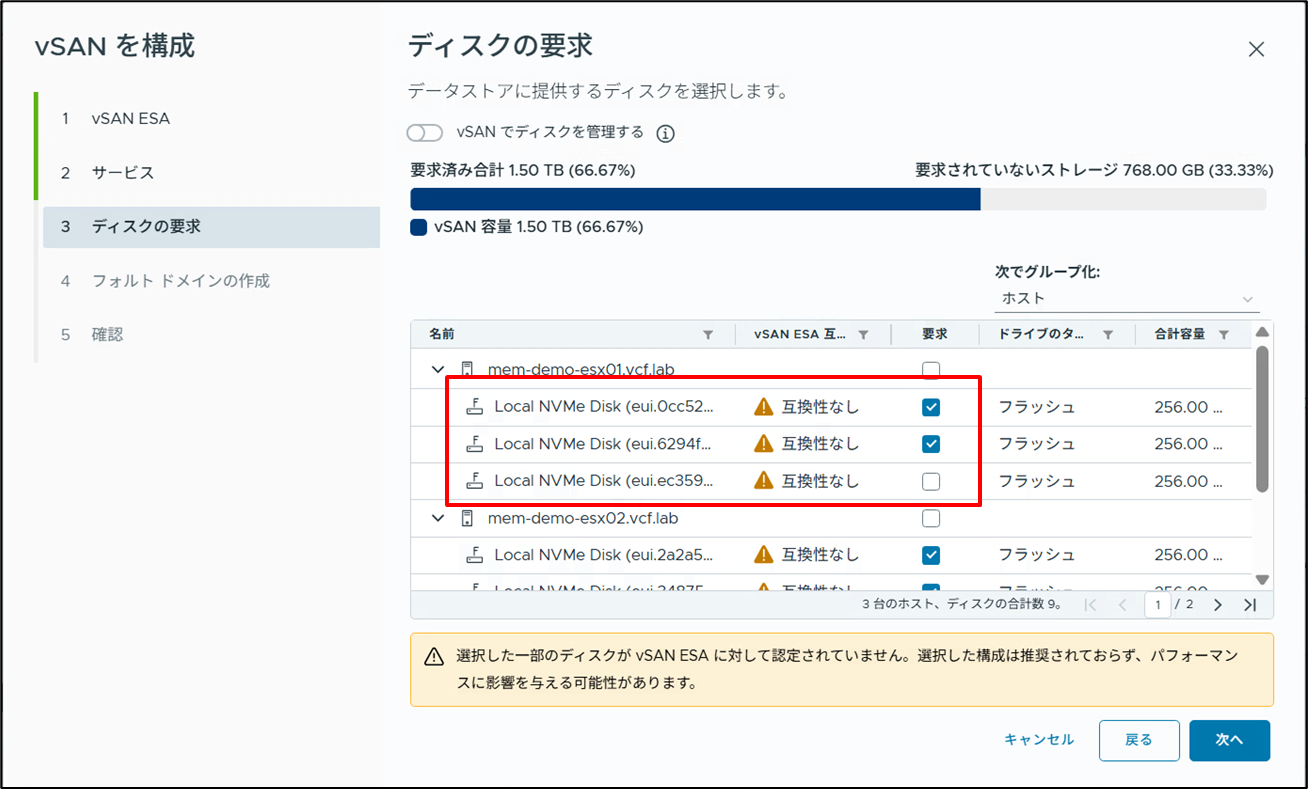Click the キャンセル link
This screenshot has width=1308, height=789.
tap(1039, 740)
